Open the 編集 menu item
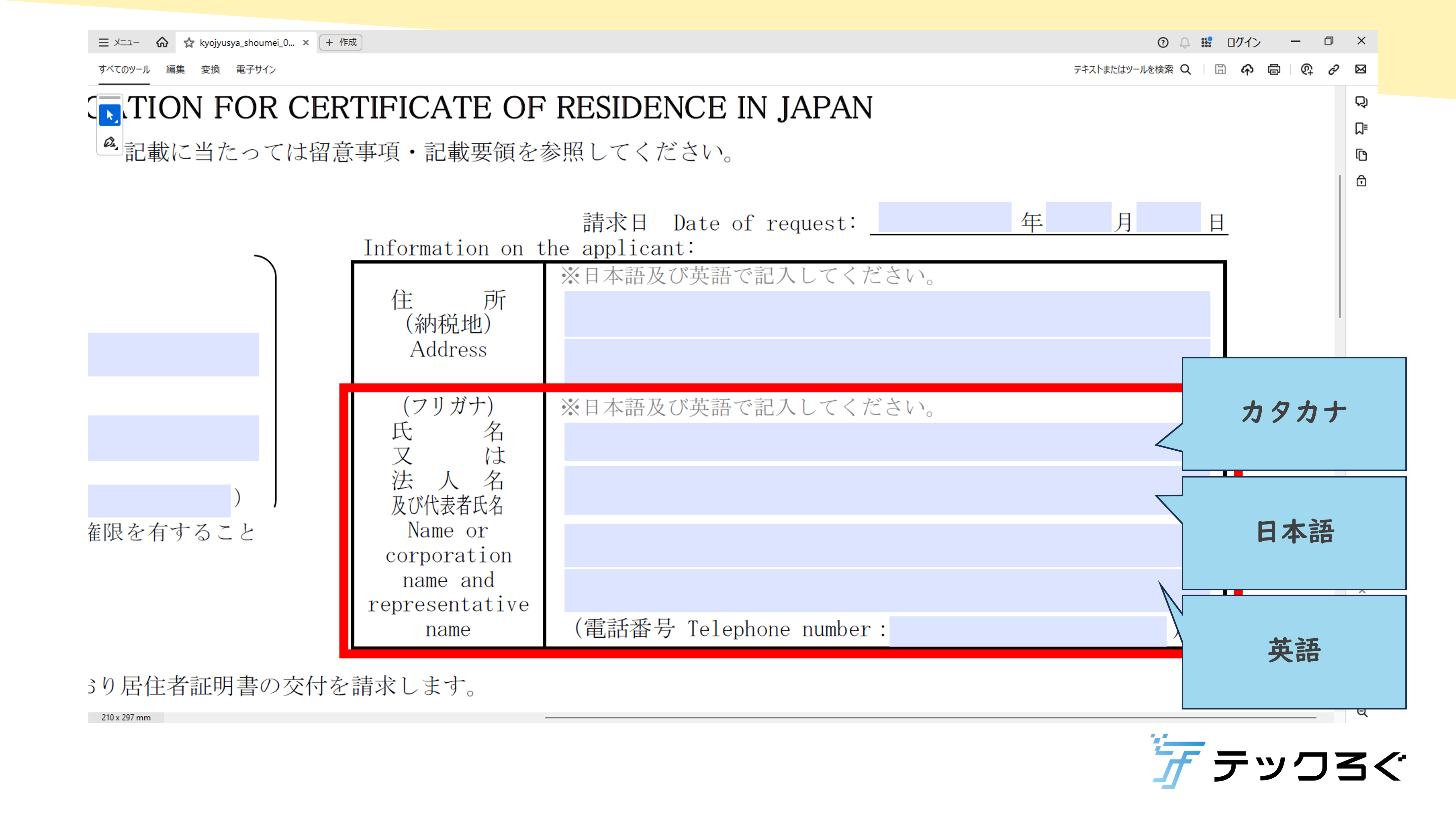1456x819 pixels. tap(175, 69)
